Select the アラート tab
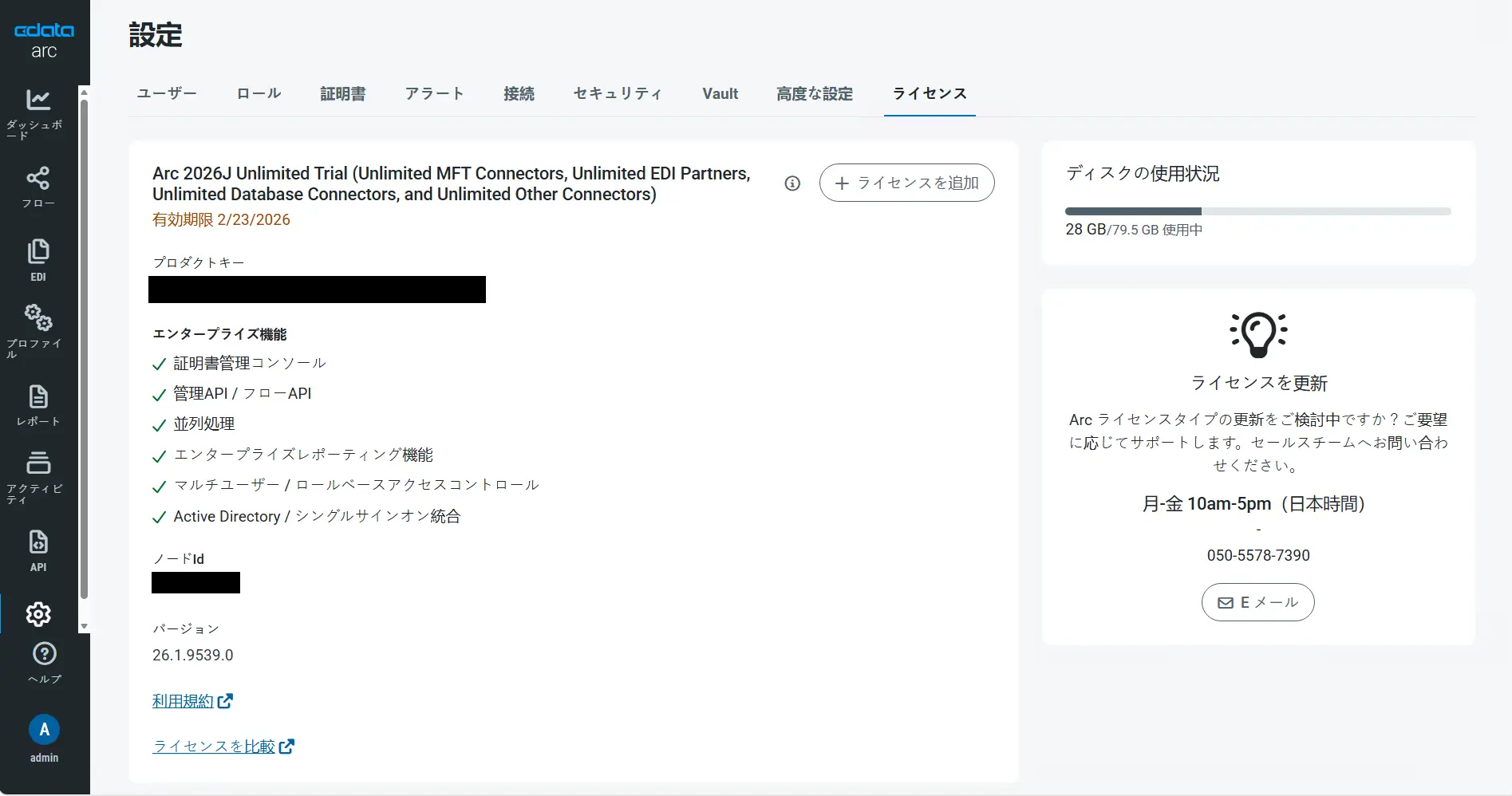The height and width of the screenshot is (796, 1512). pos(435,94)
